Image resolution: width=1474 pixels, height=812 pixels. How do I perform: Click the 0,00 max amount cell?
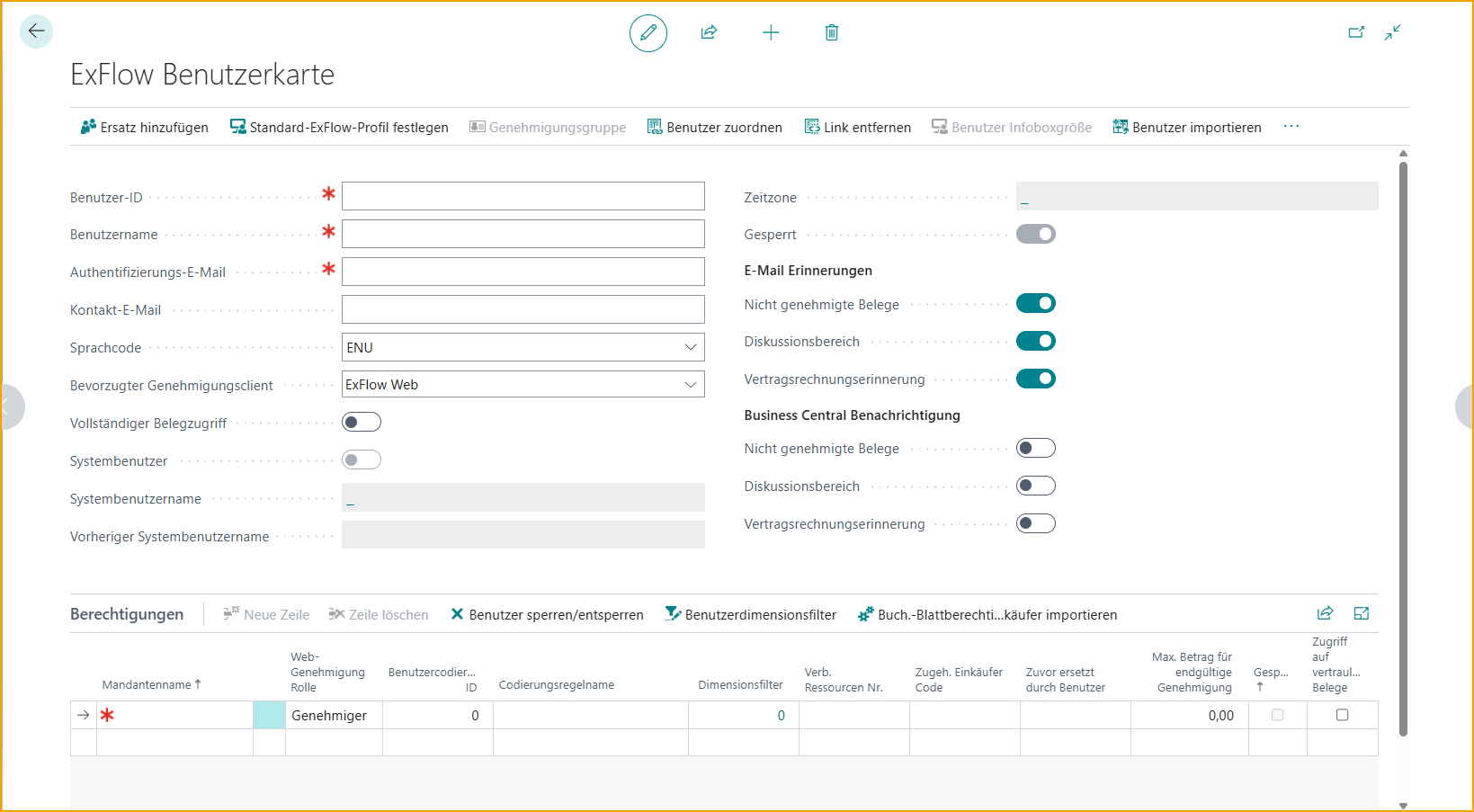click(x=1189, y=715)
